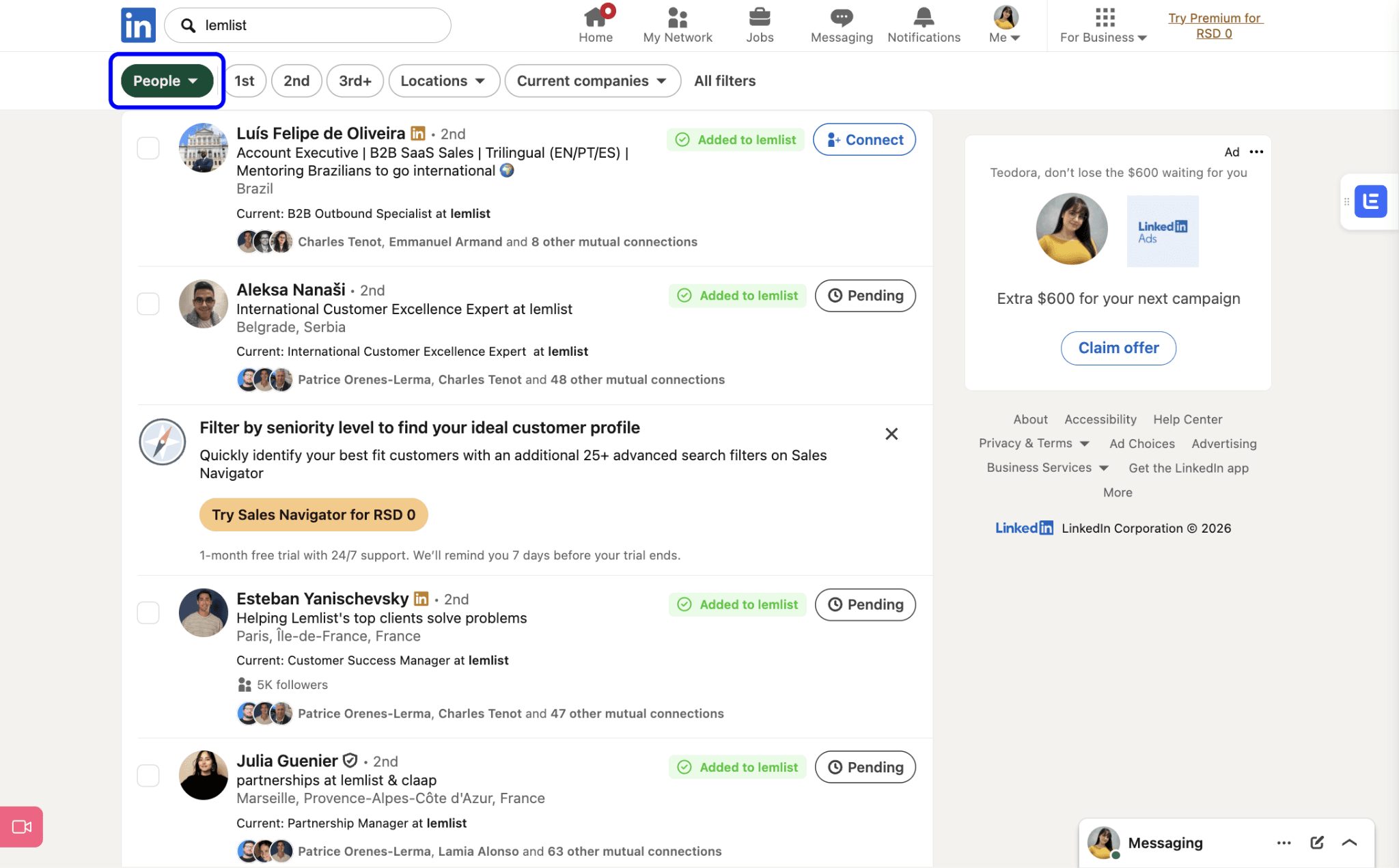
Task: Compose new message icon
Action: pyautogui.click(x=1317, y=843)
